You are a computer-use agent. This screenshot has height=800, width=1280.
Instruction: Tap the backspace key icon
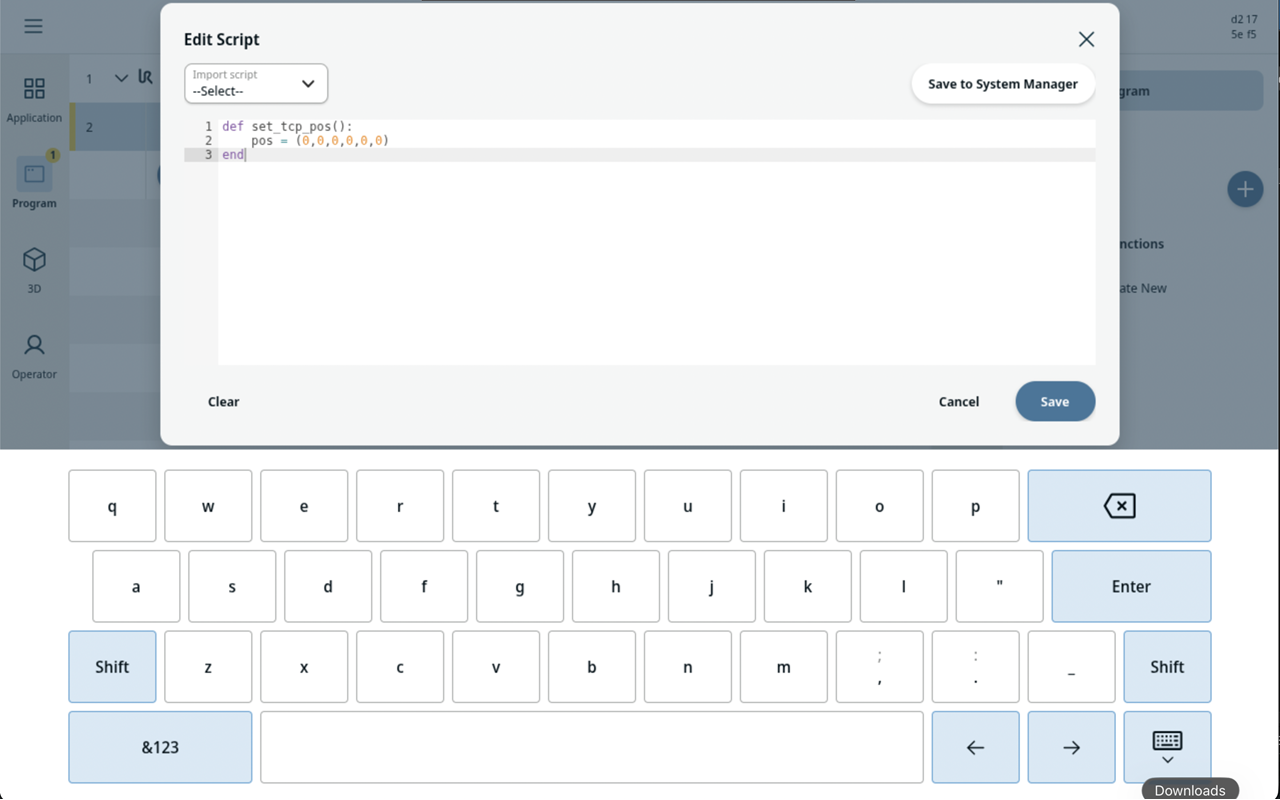[1119, 506]
